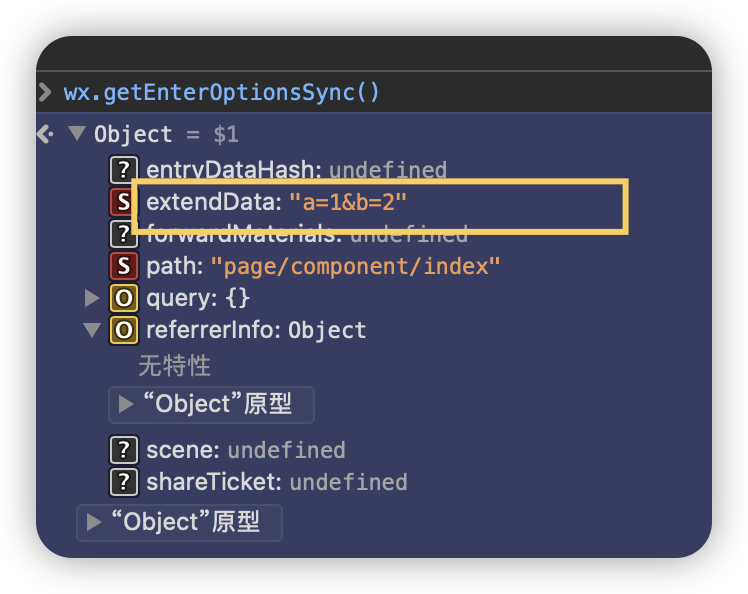Expand the nested "Object" 原型 under referrerInfo

[126, 404]
